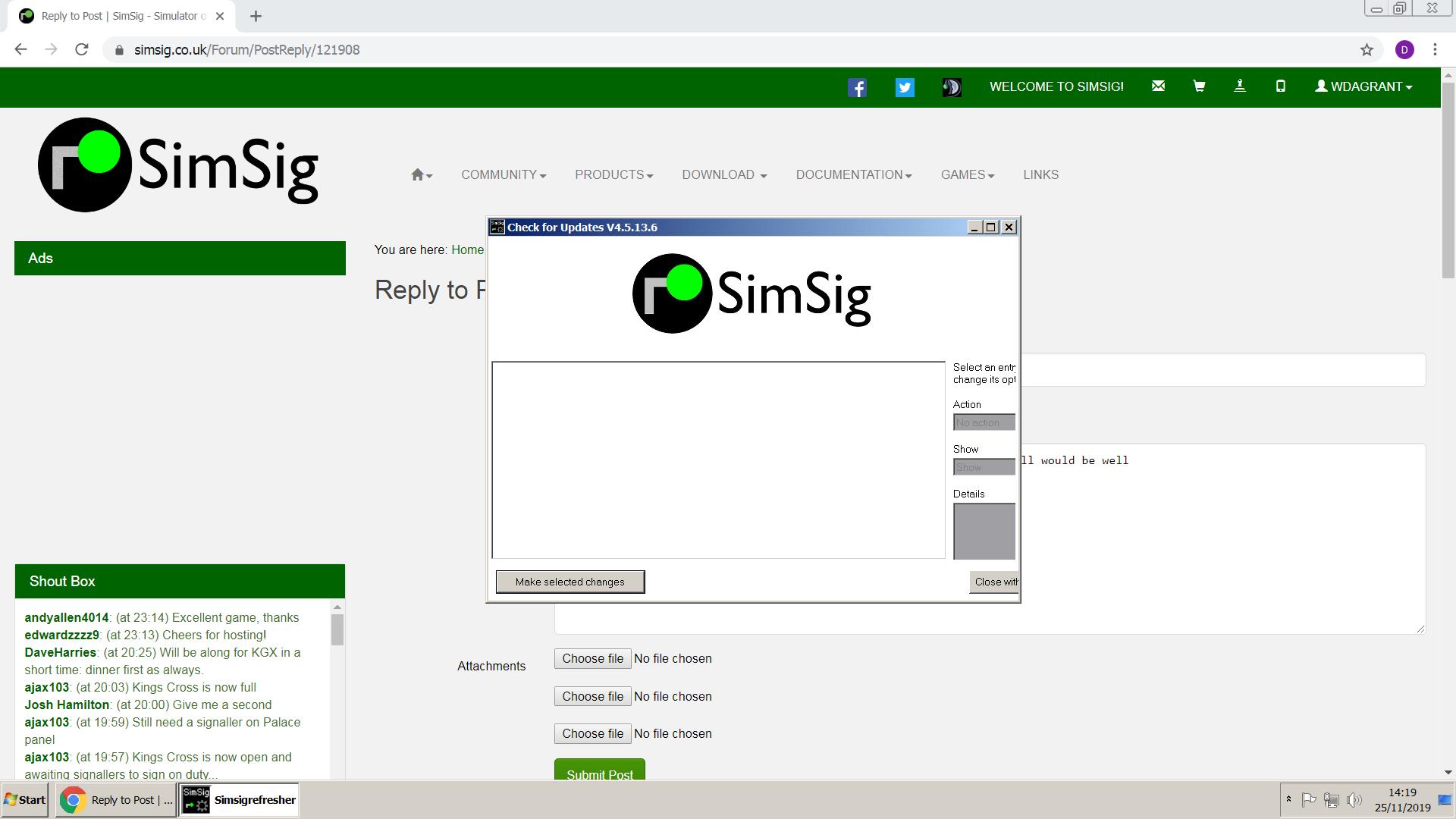Open the shopping cart icon
The image size is (1456, 819).
pos(1199,86)
